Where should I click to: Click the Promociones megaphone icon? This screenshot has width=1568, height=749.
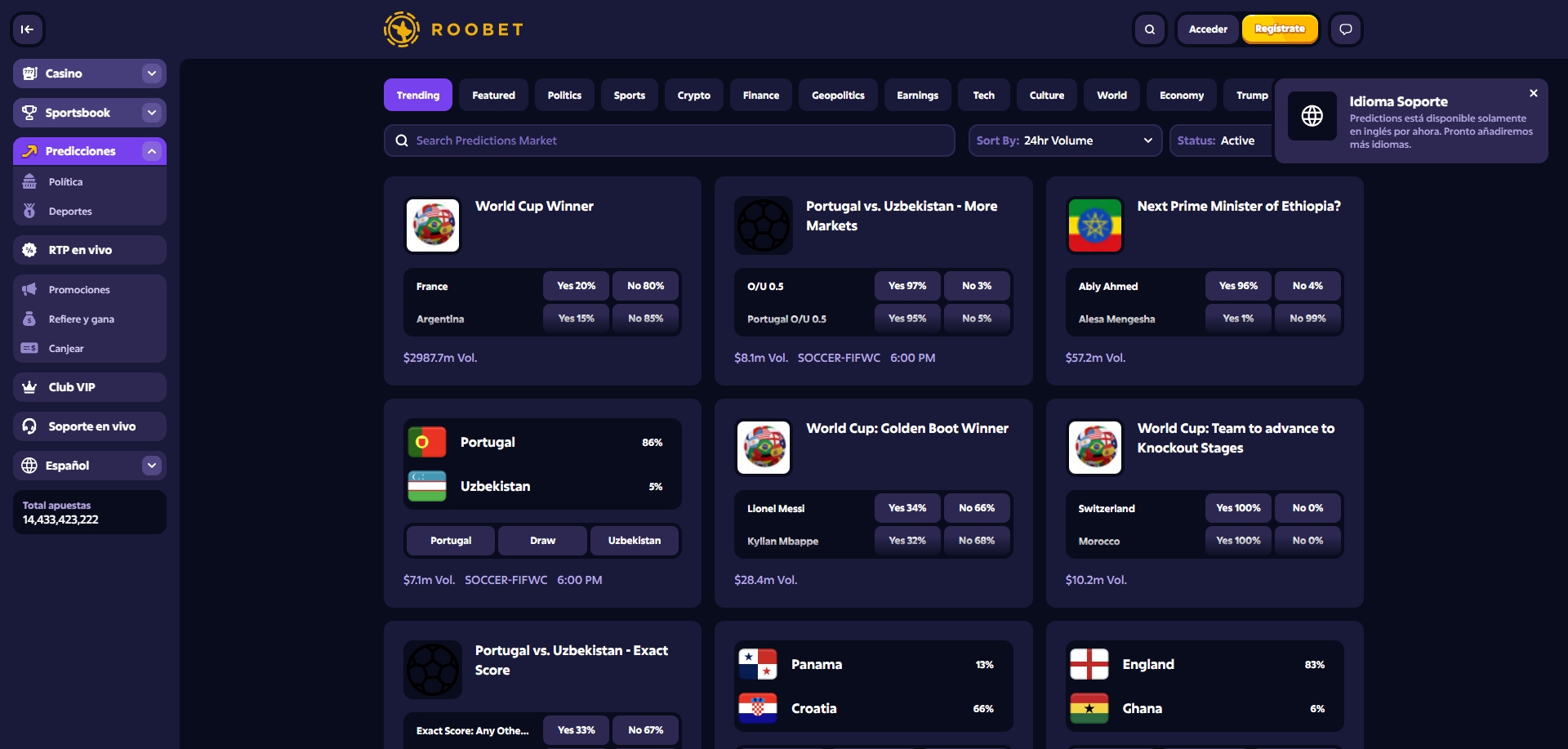(29, 289)
